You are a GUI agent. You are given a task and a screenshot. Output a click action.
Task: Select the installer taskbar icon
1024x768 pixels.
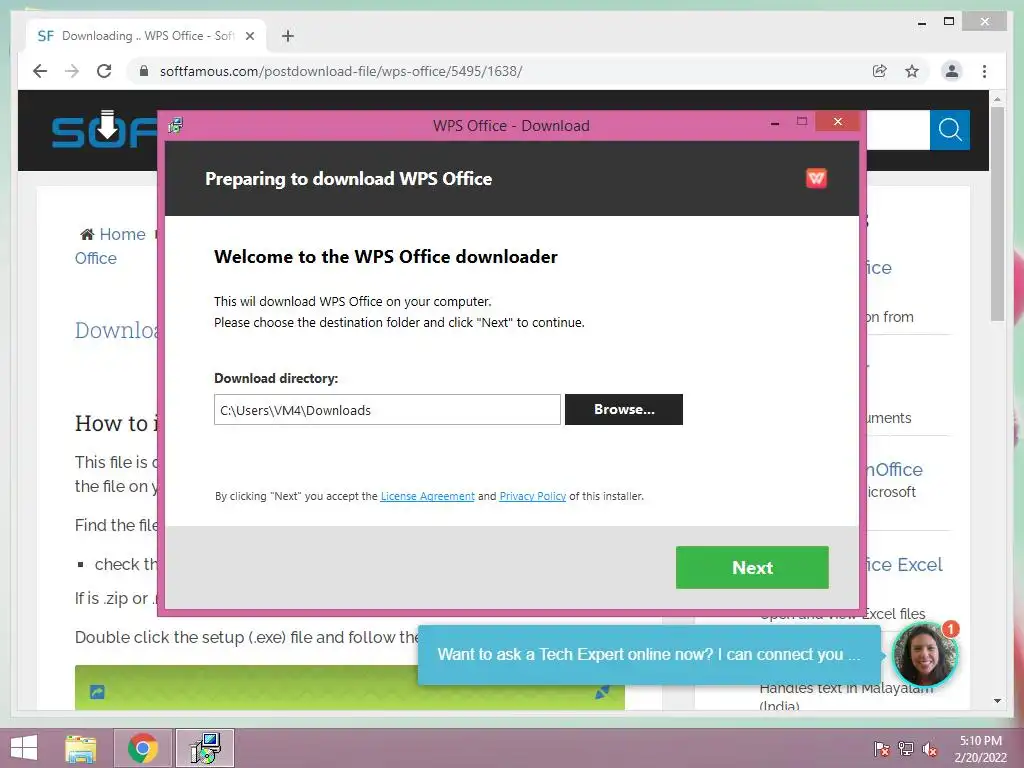pos(205,748)
